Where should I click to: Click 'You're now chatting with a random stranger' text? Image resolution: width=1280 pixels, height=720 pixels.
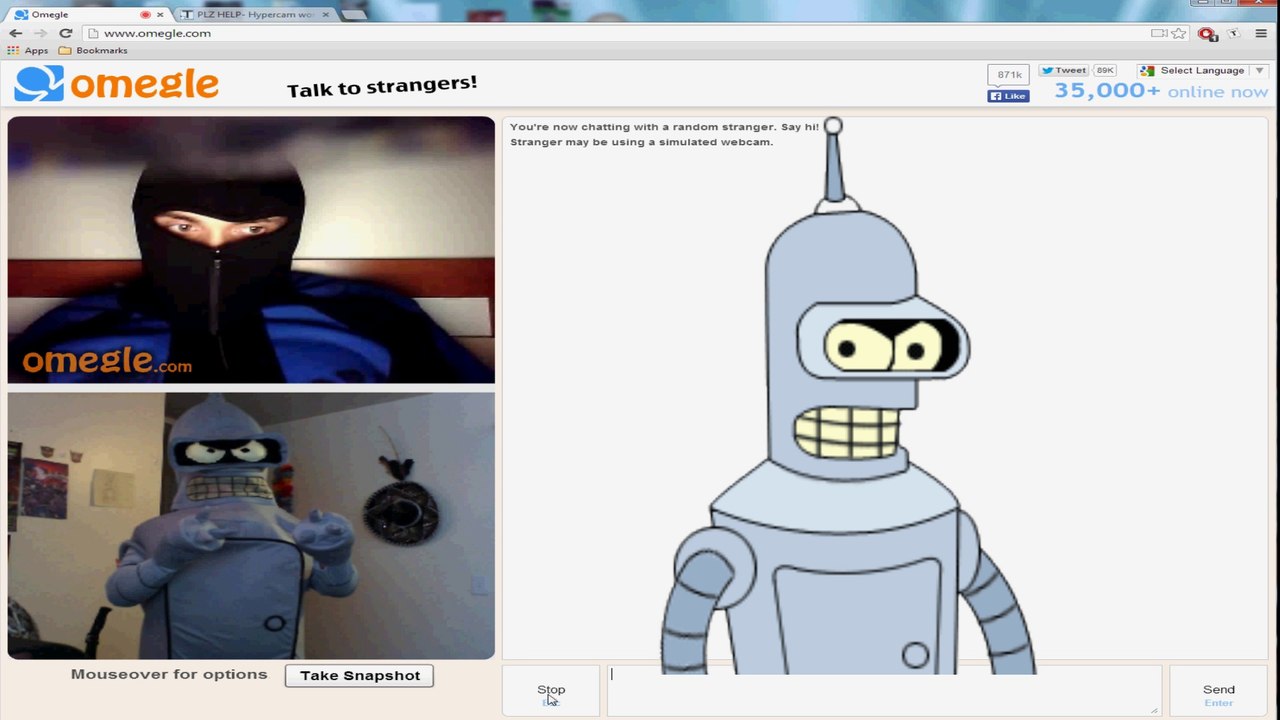[x=664, y=127]
